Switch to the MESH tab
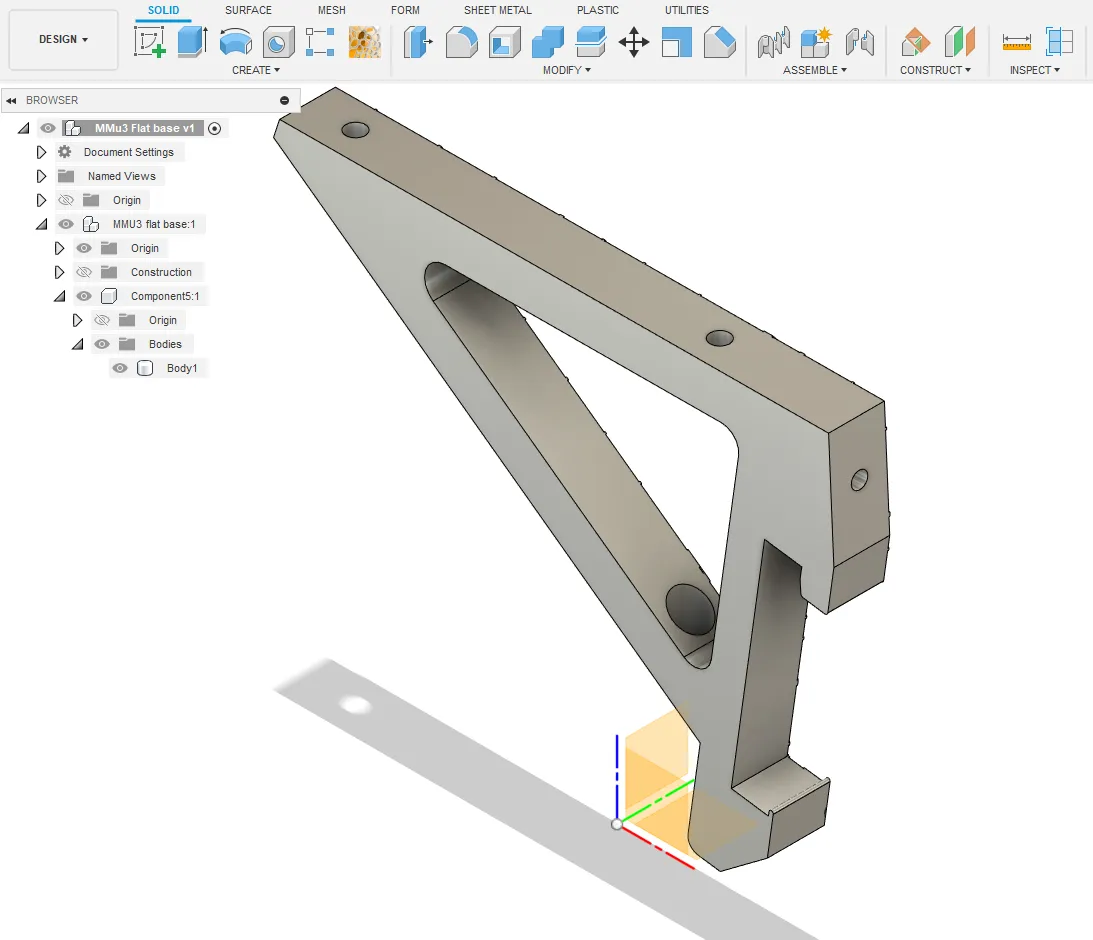 click(332, 10)
